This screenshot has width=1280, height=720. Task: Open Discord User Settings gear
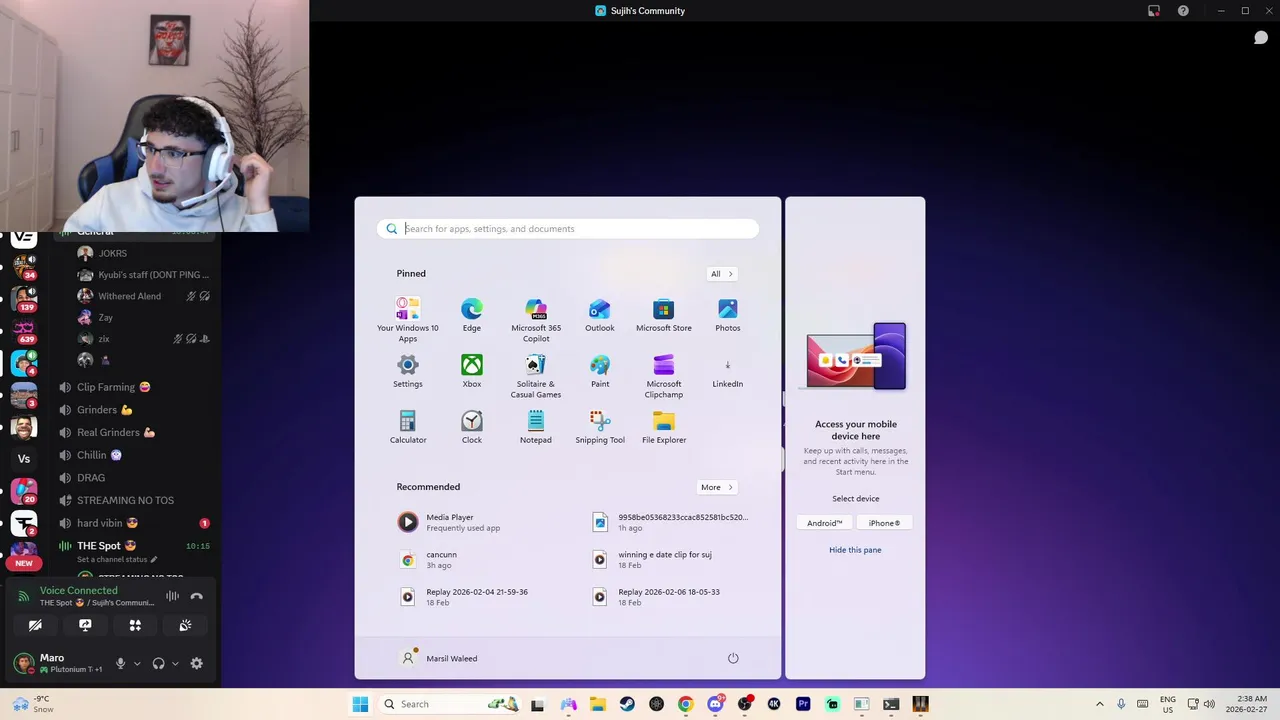pyautogui.click(x=197, y=663)
